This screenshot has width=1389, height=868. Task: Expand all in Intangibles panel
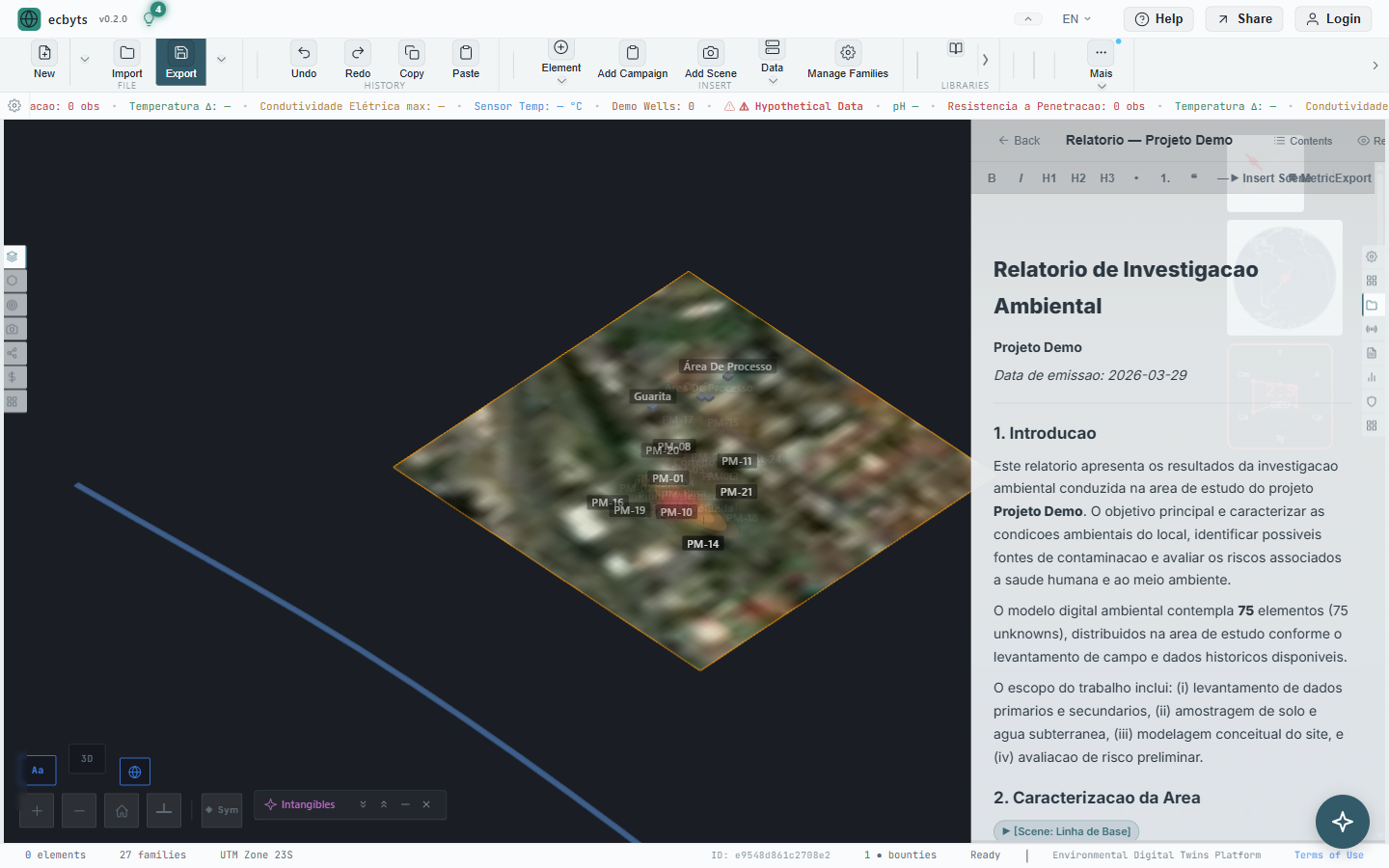tap(363, 804)
